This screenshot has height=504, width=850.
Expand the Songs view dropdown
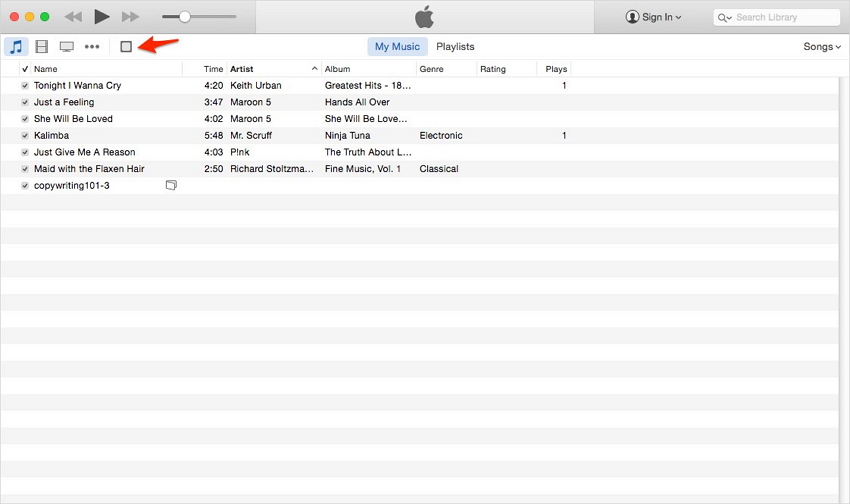pyautogui.click(x=822, y=47)
